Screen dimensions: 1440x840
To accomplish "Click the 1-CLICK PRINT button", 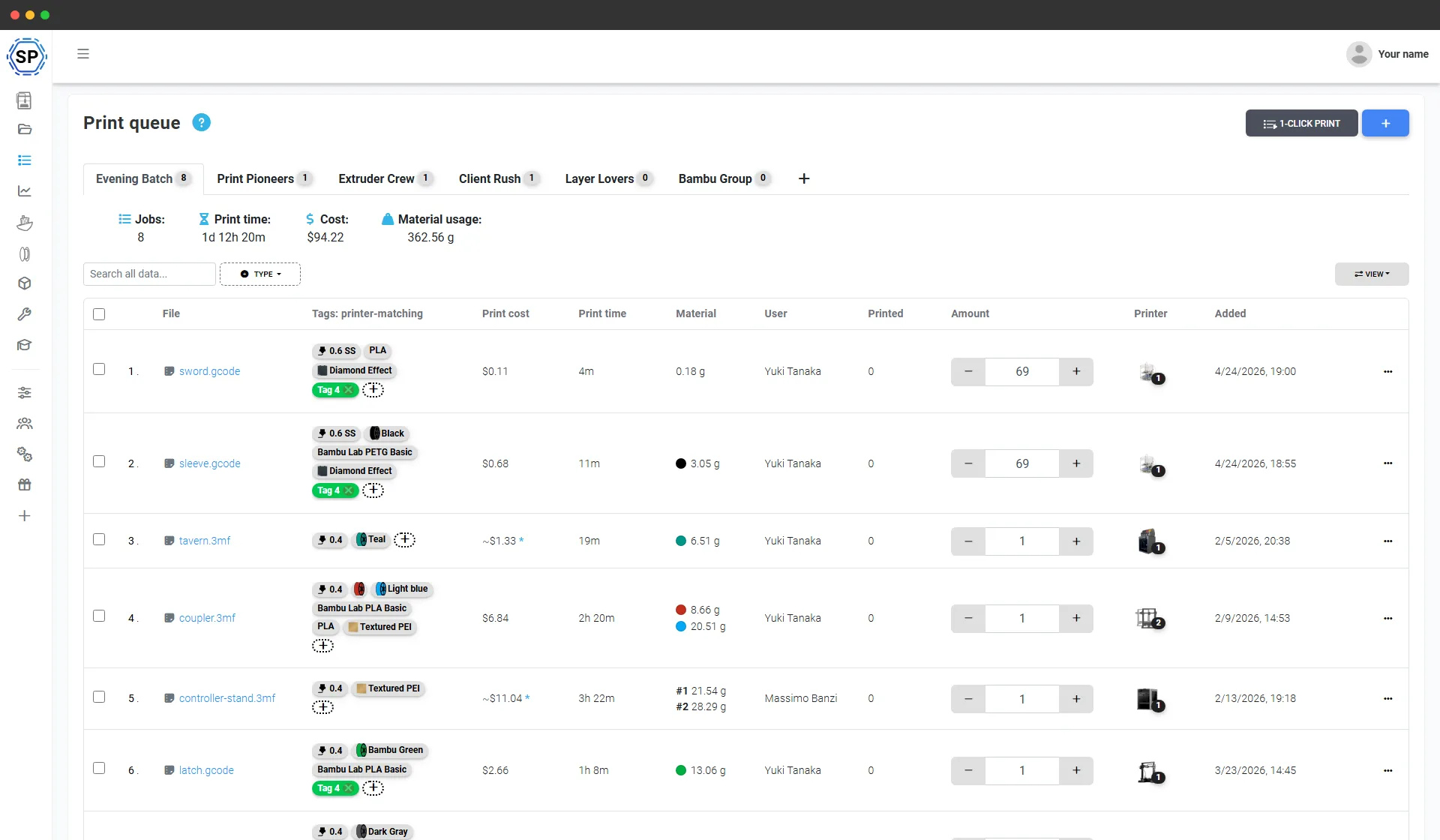I will (x=1301, y=124).
